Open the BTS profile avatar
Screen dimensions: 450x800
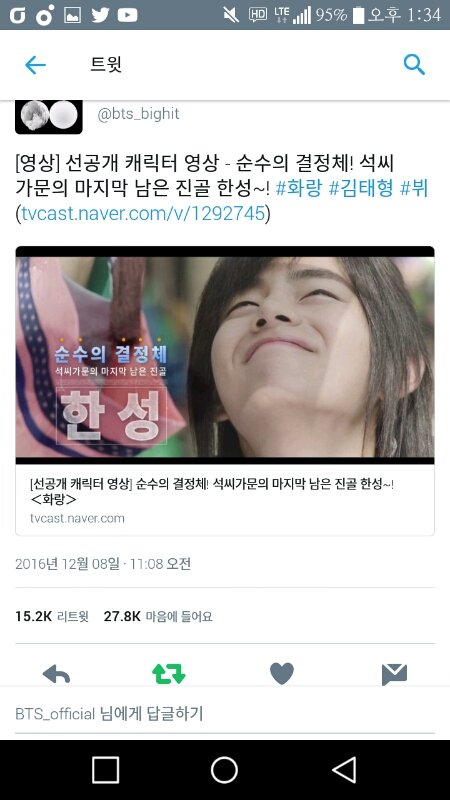[48, 117]
